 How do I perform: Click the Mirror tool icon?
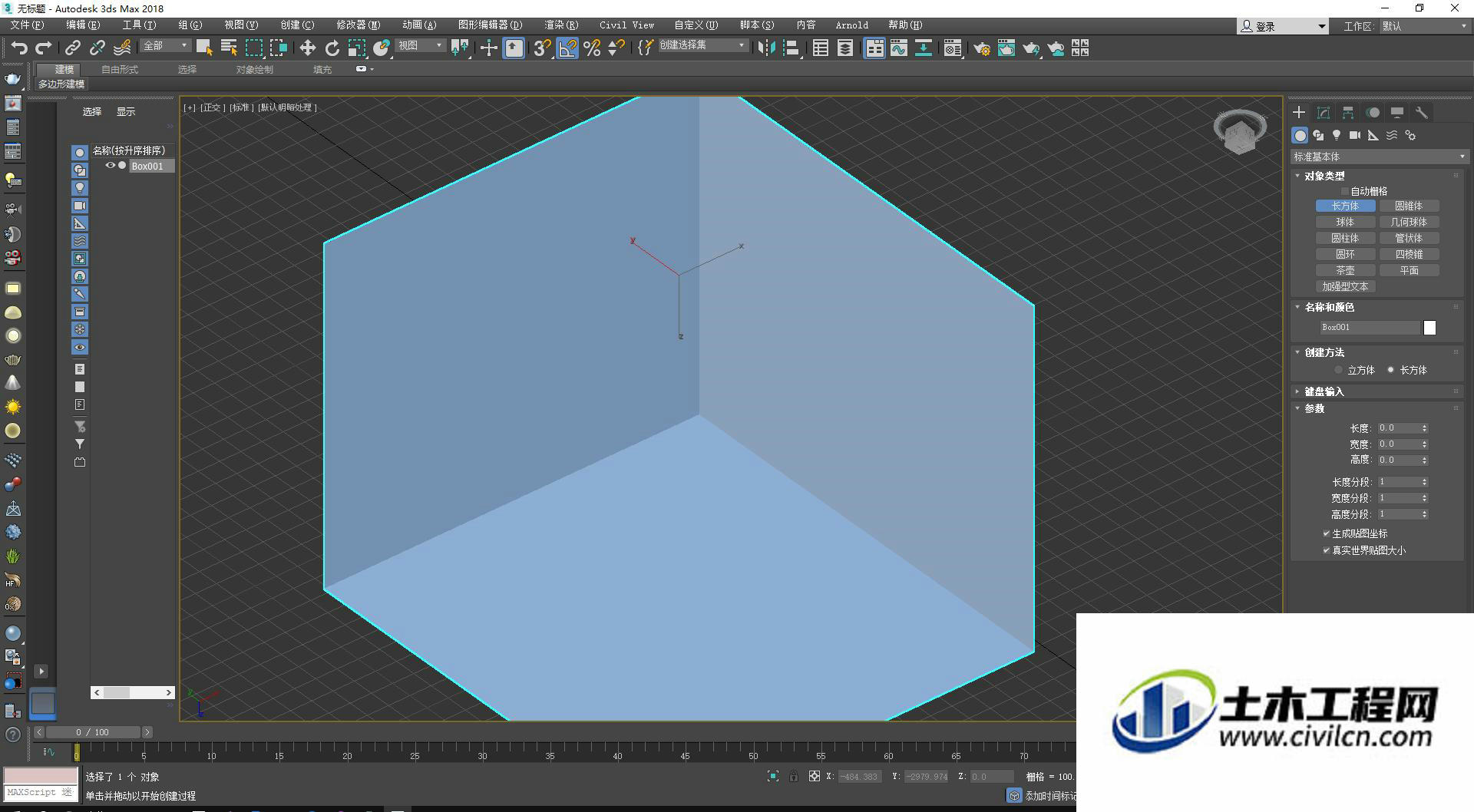point(766,48)
